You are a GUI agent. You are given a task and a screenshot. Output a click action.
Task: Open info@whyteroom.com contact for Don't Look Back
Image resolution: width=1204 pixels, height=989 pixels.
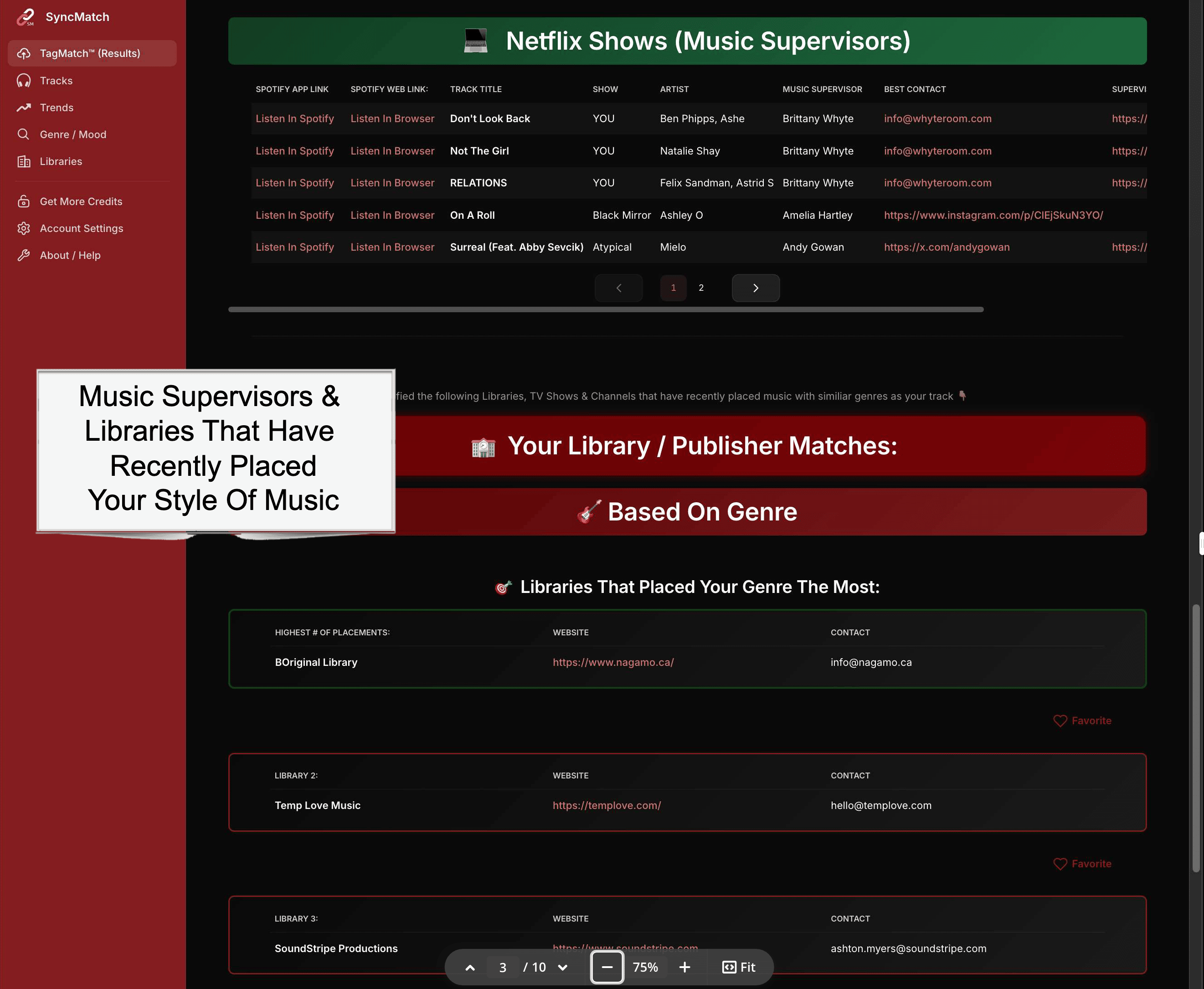click(x=937, y=118)
